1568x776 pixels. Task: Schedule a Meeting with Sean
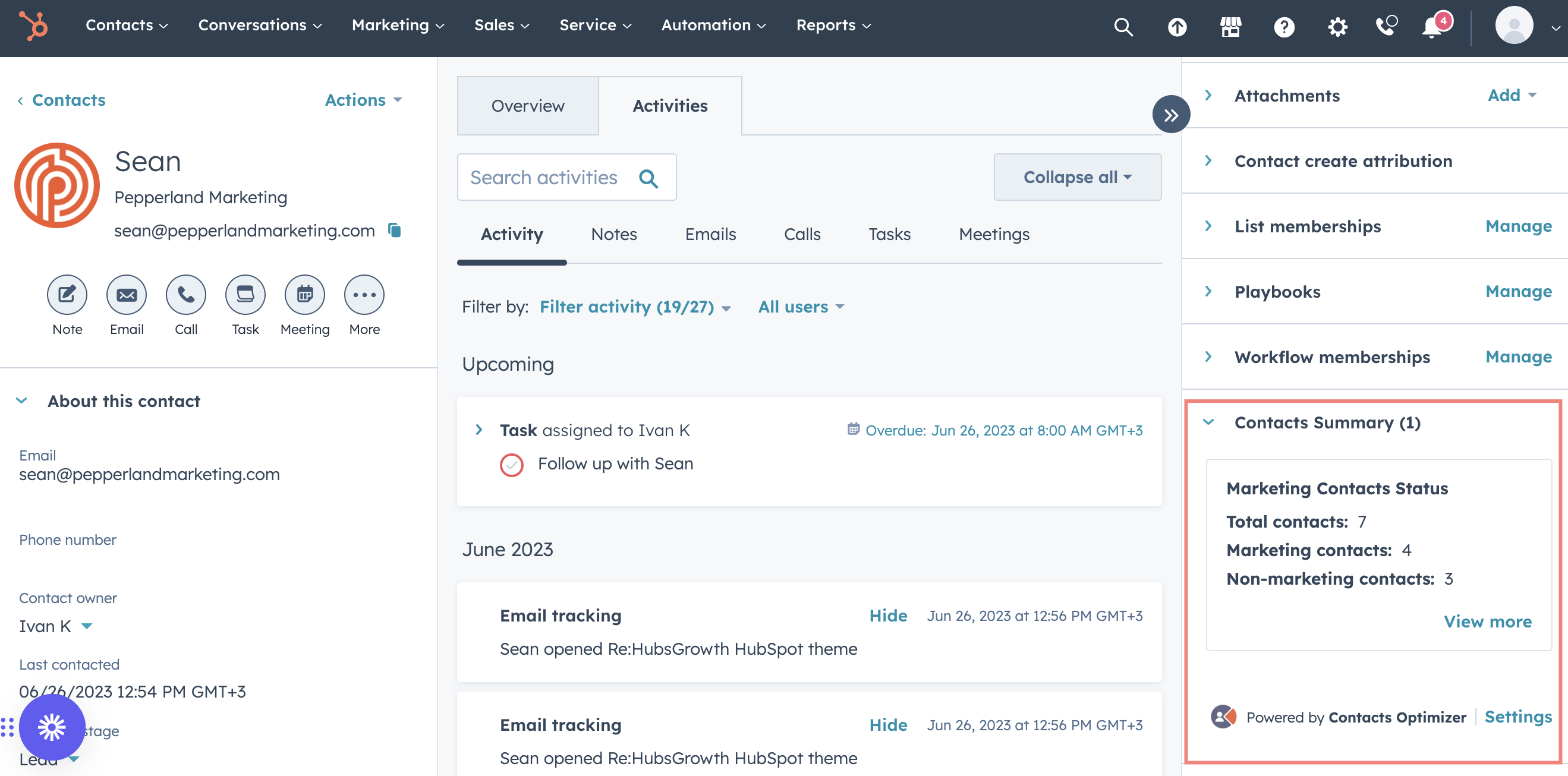pyautogui.click(x=305, y=295)
